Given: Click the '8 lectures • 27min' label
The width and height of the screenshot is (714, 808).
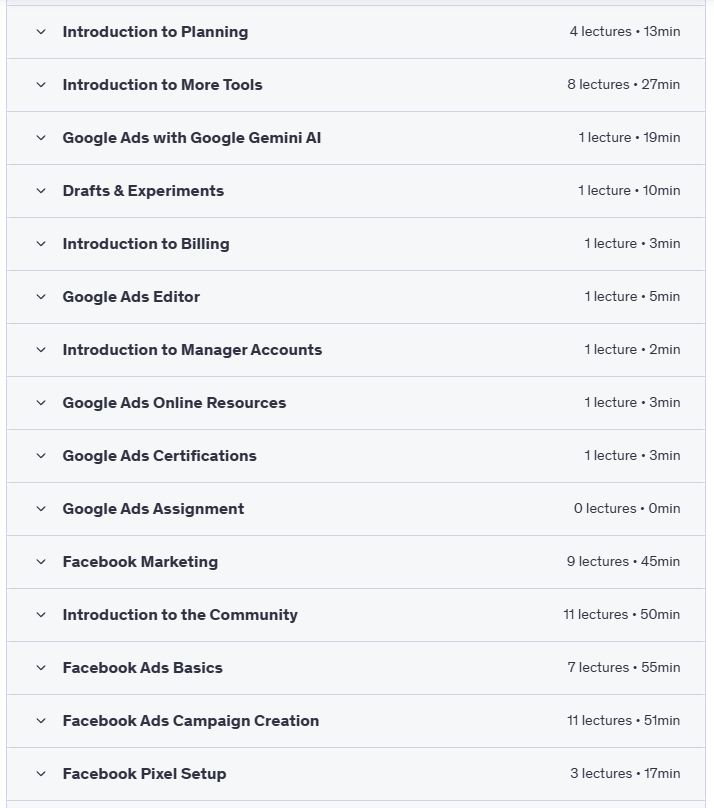Looking at the screenshot, I should [x=623, y=85].
